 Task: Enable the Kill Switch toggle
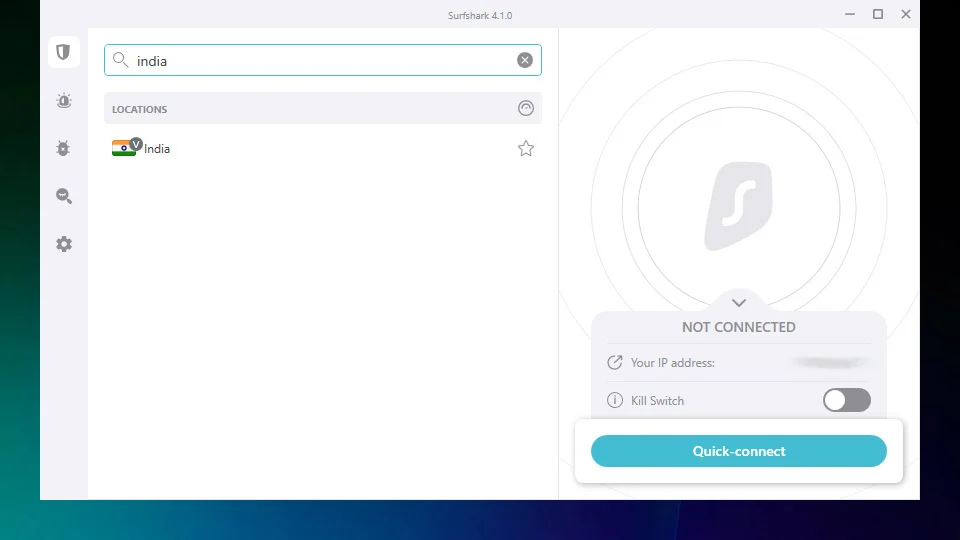tap(847, 400)
